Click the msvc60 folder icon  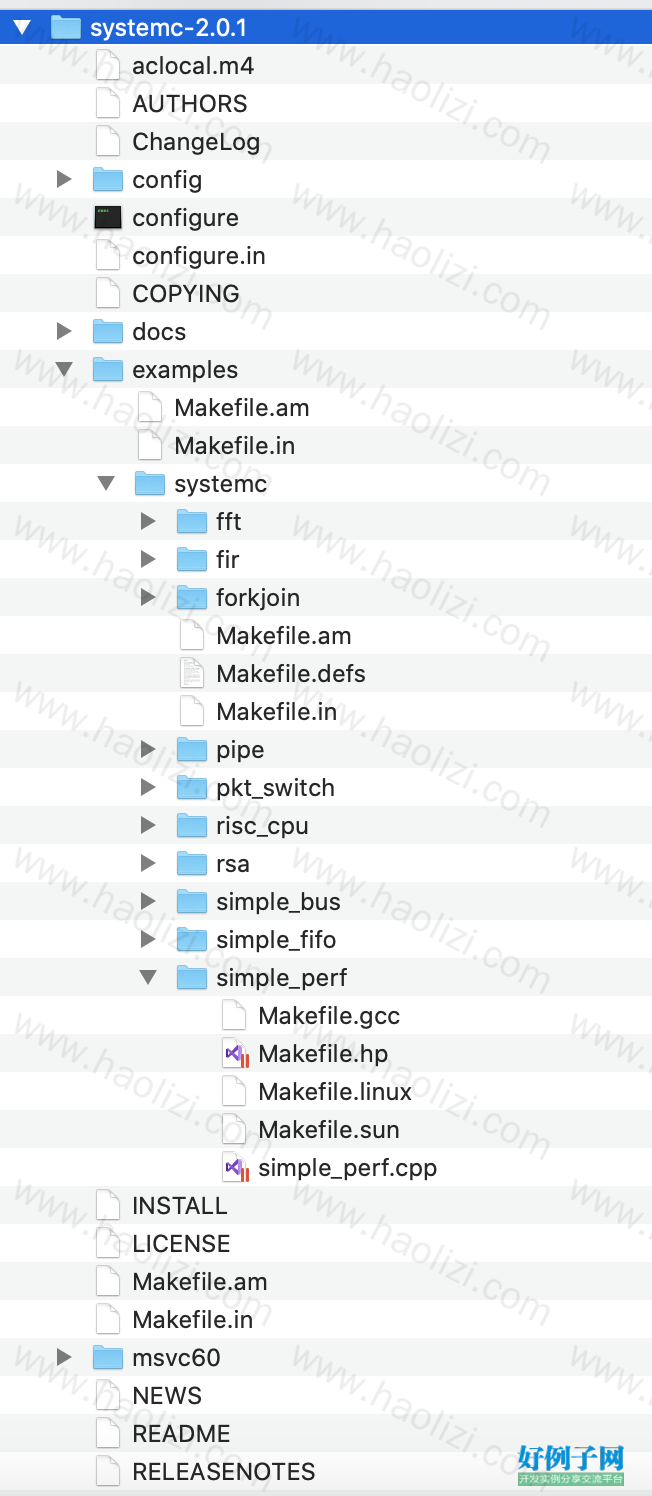click(107, 1358)
